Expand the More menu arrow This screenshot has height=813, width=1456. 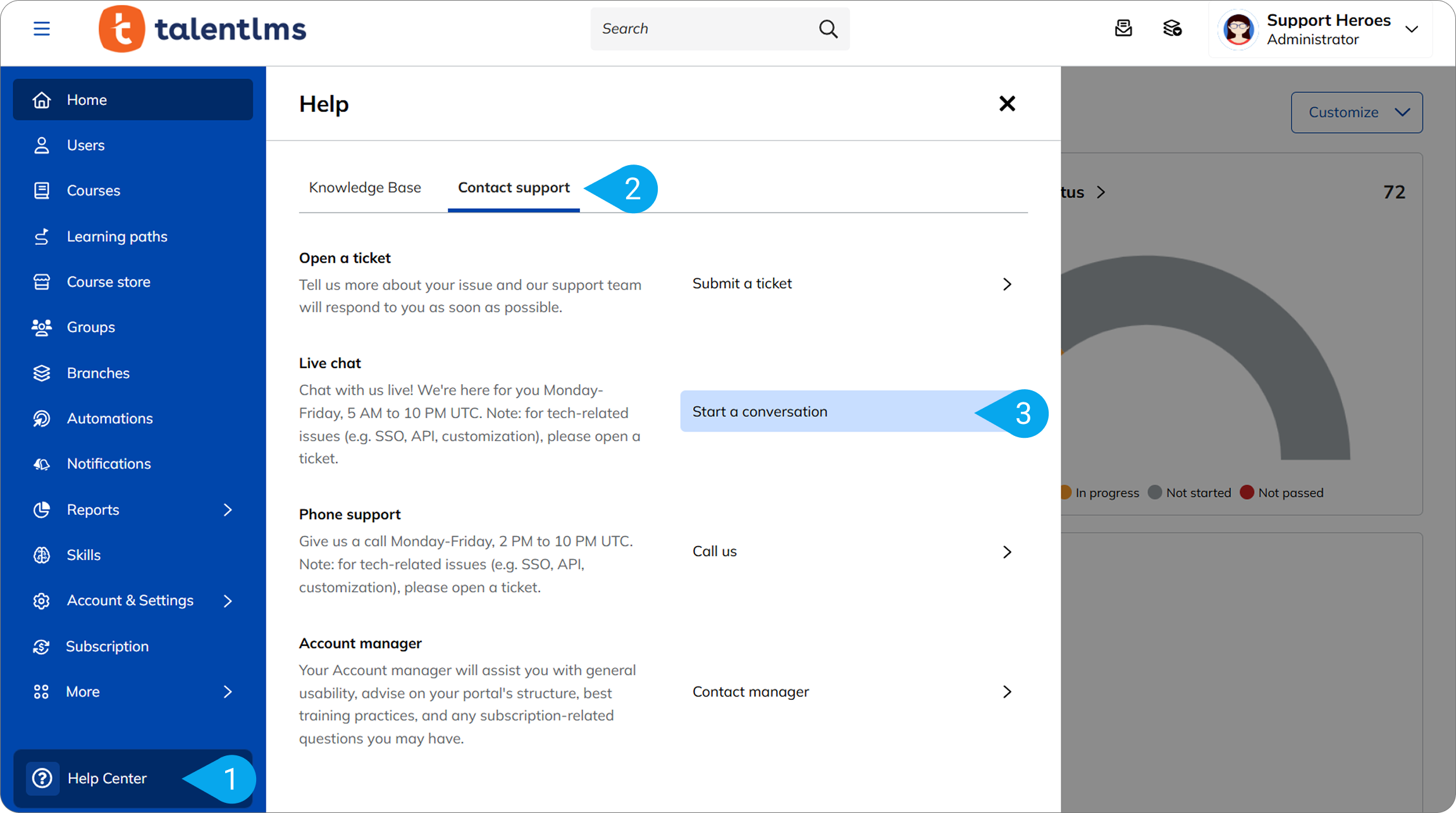click(x=228, y=692)
